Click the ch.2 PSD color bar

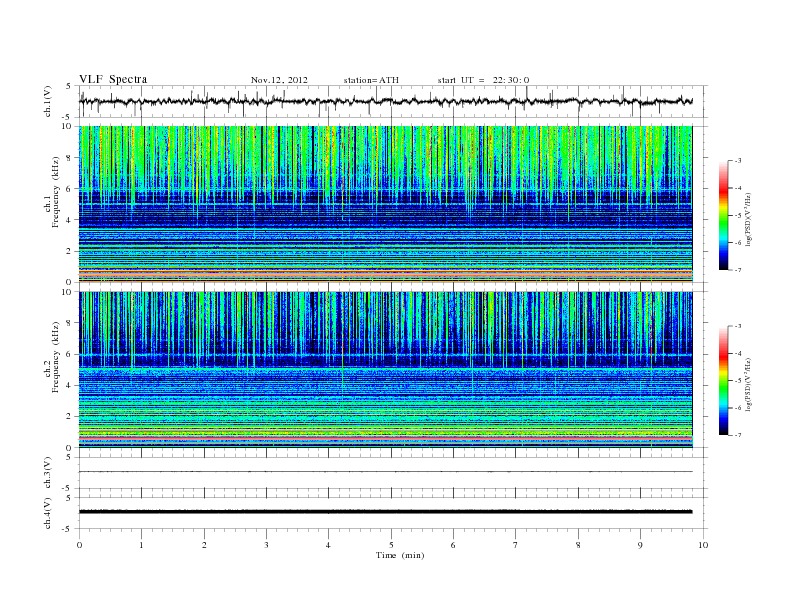pos(723,381)
